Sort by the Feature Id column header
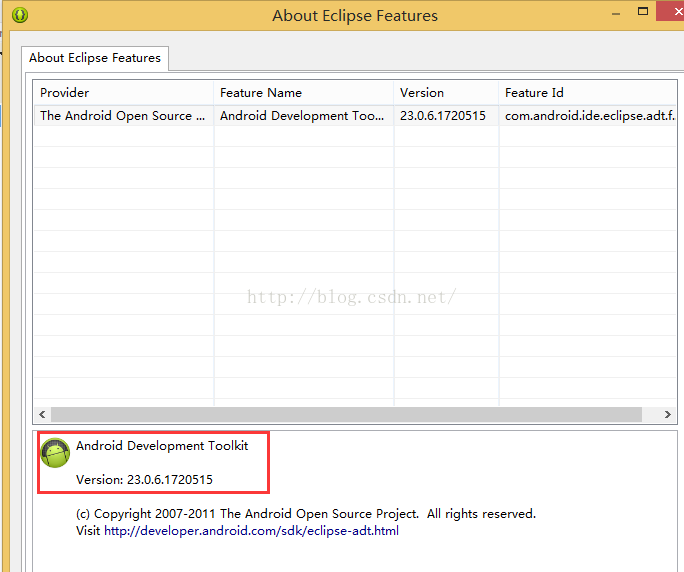This screenshot has width=684, height=572. (x=588, y=92)
